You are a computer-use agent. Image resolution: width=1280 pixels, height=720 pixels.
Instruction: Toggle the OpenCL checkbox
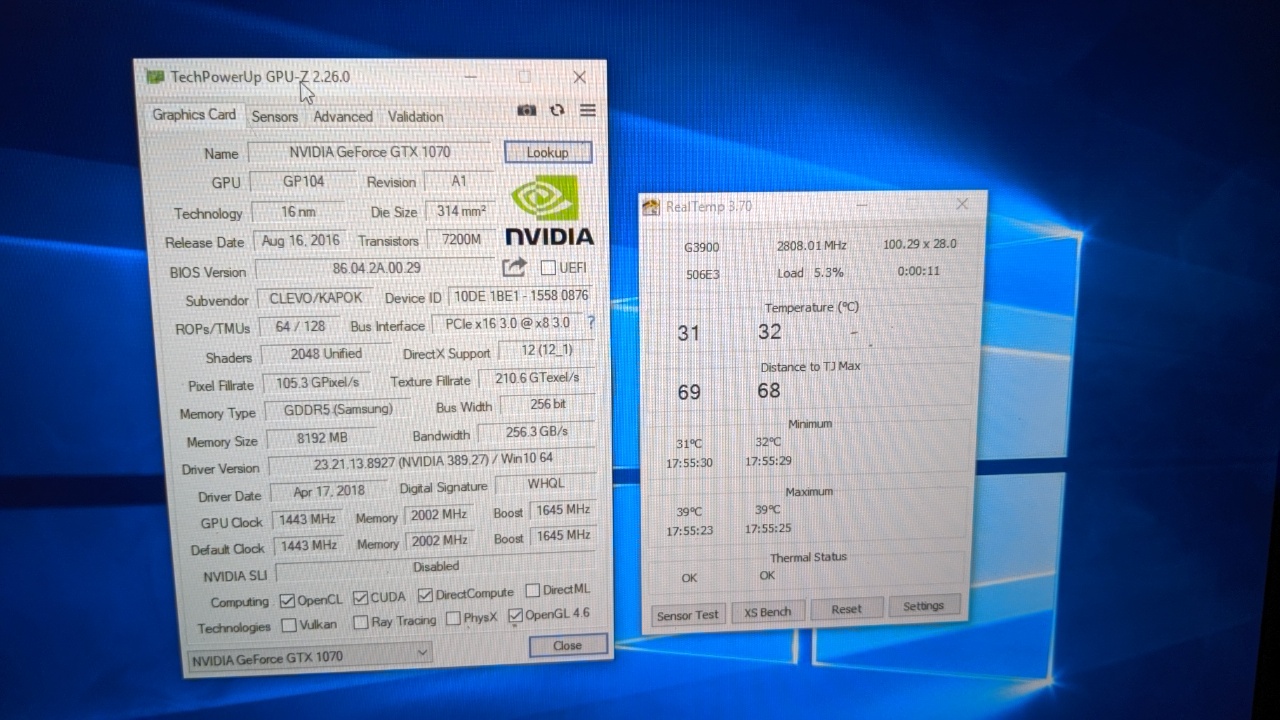(287, 600)
